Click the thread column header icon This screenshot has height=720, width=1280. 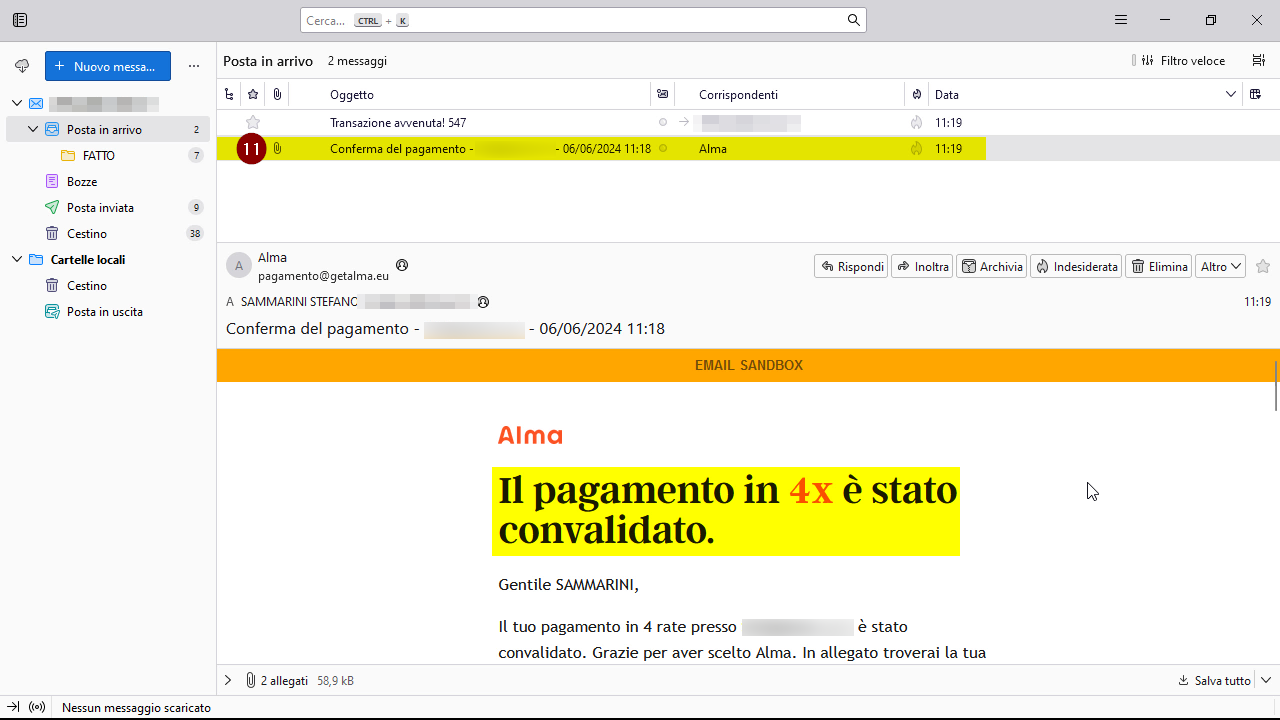coord(229,95)
